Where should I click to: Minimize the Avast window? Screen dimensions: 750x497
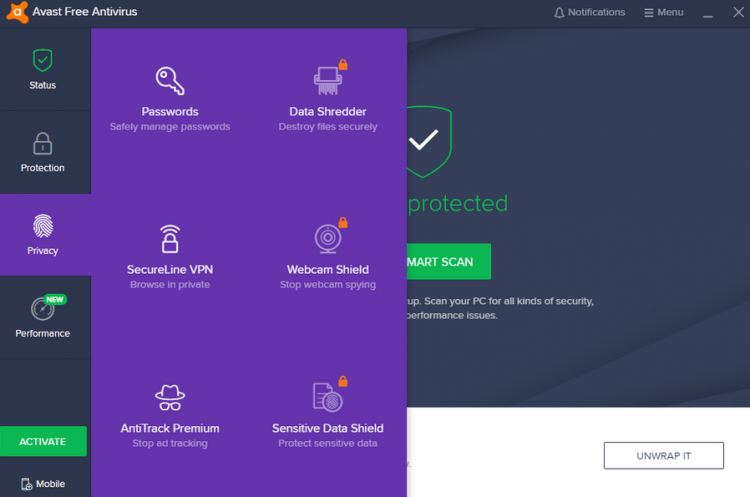pos(708,13)
